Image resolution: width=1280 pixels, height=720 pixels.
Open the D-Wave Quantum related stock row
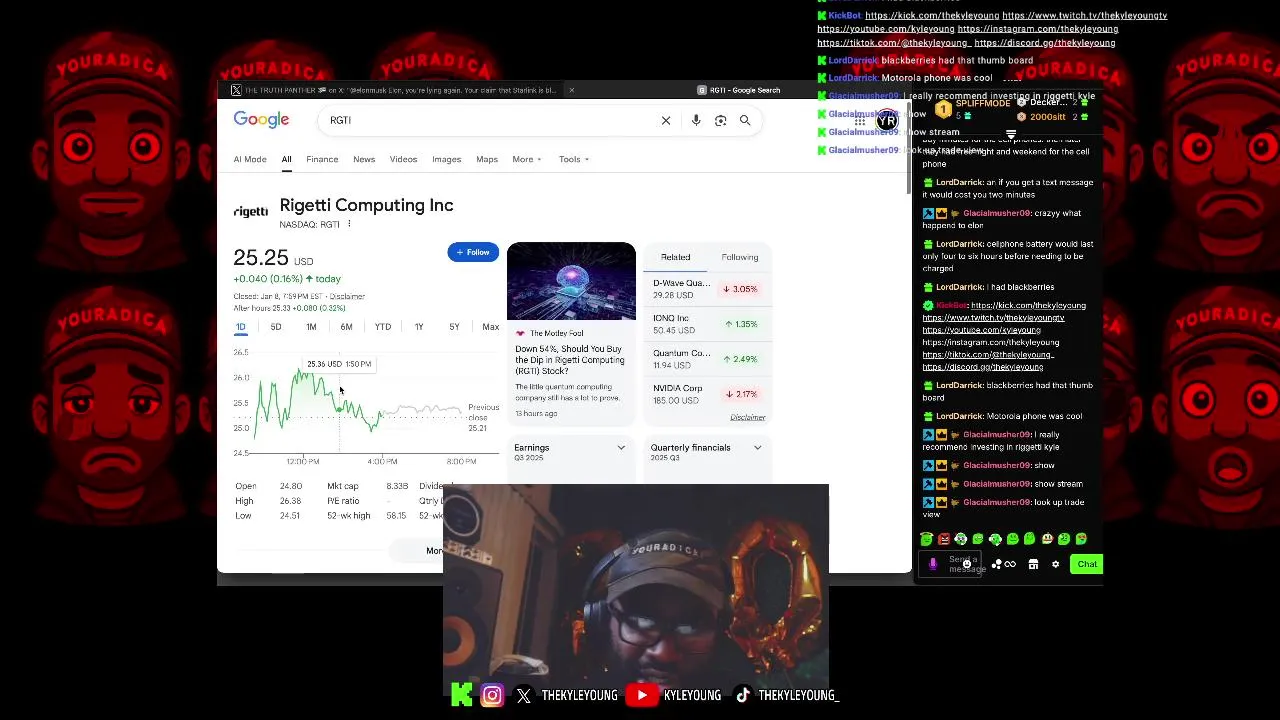(x=707, y=289)
